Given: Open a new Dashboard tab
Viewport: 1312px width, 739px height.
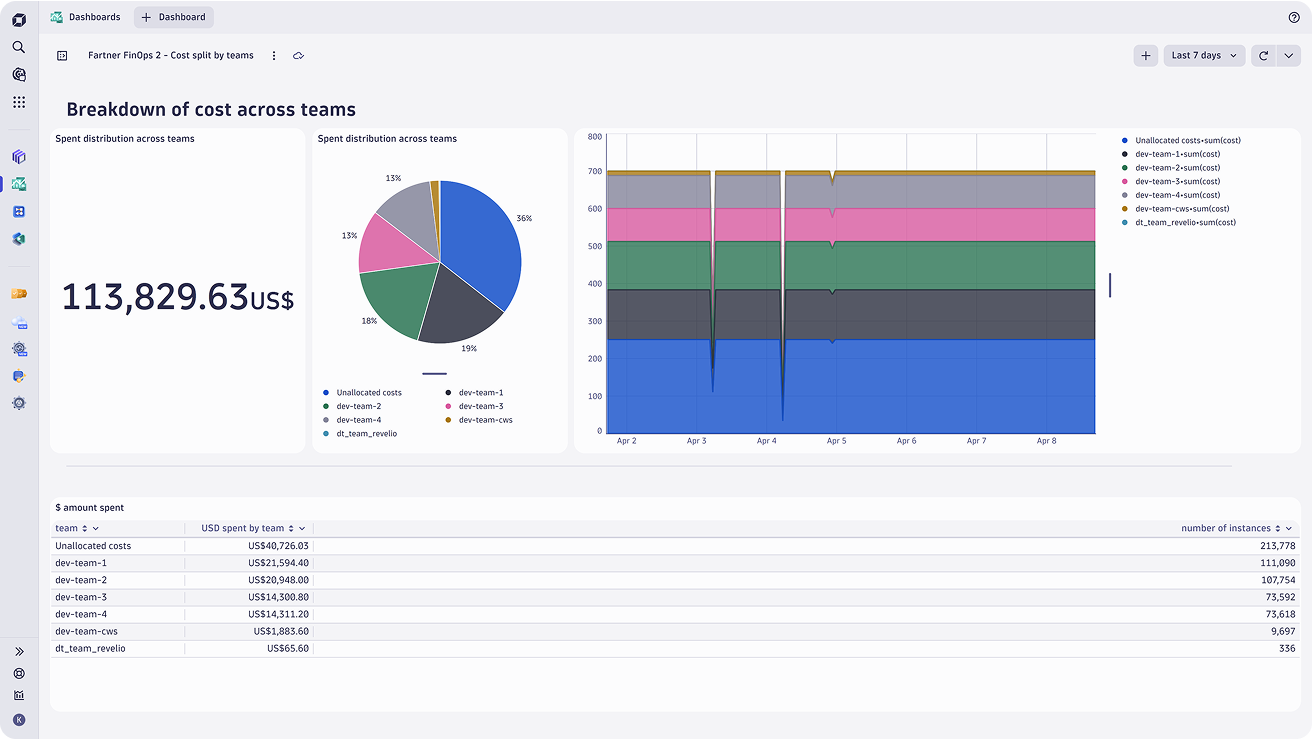Looking at the screenshot, I should (174, 17).
